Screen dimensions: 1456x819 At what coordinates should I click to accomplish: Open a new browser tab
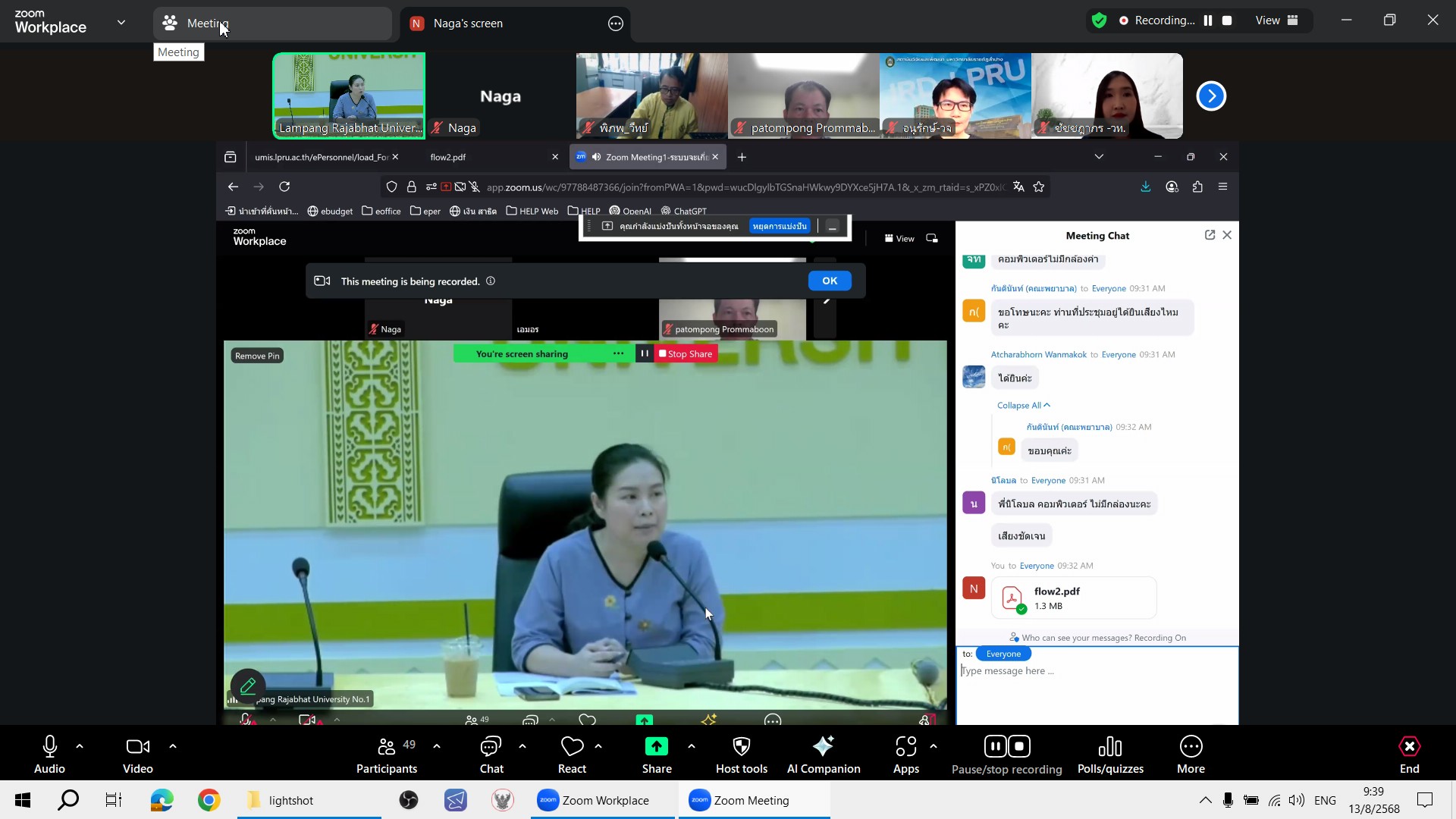(742, 157)
